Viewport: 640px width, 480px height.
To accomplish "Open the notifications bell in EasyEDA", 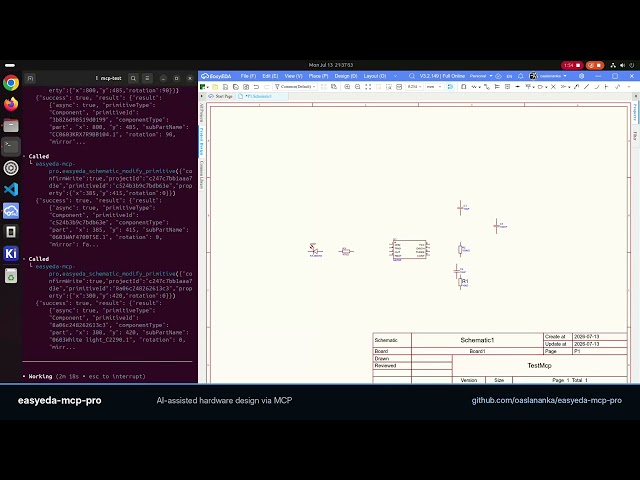I will click(520, 76).
